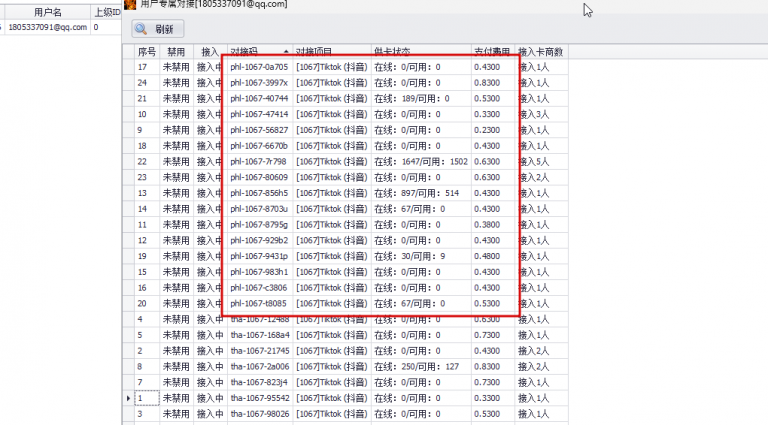The height and width of the screenshot is (425, 768).
Task: Sort by the 禁用 column header
Action: 176,52
